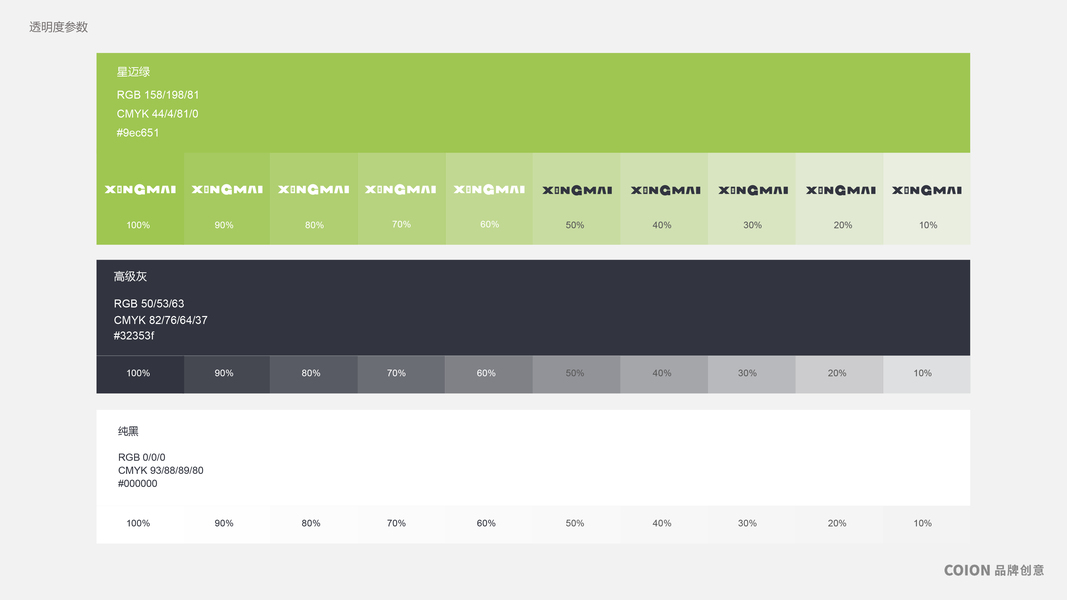The height and width of the screenshot is (600, 1067).
Task: Pick the 80% green XINGMAI swatch
Action: pyautogui.click(x=314, y=199)
